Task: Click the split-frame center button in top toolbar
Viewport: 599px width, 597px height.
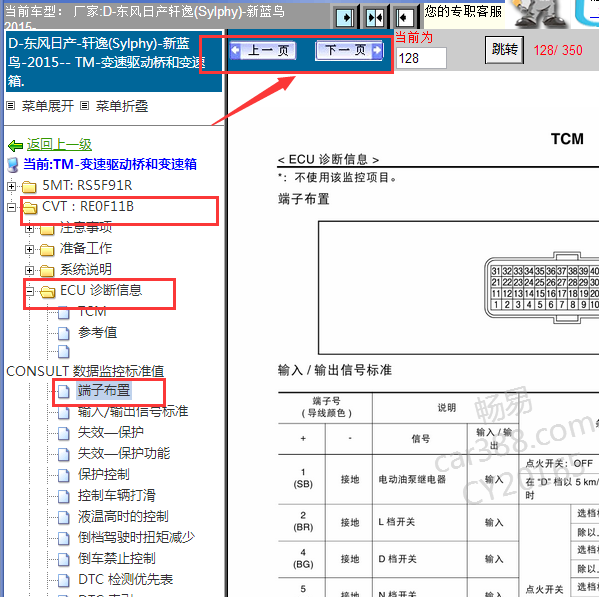Action: click(x=374, y=17)
